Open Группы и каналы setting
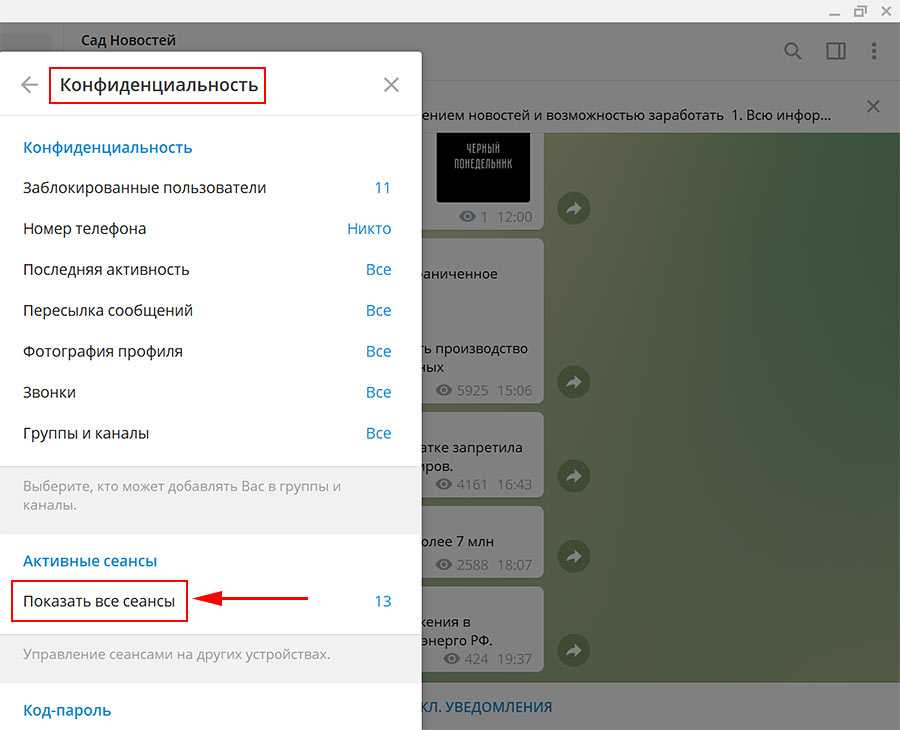 pos(207,434)
